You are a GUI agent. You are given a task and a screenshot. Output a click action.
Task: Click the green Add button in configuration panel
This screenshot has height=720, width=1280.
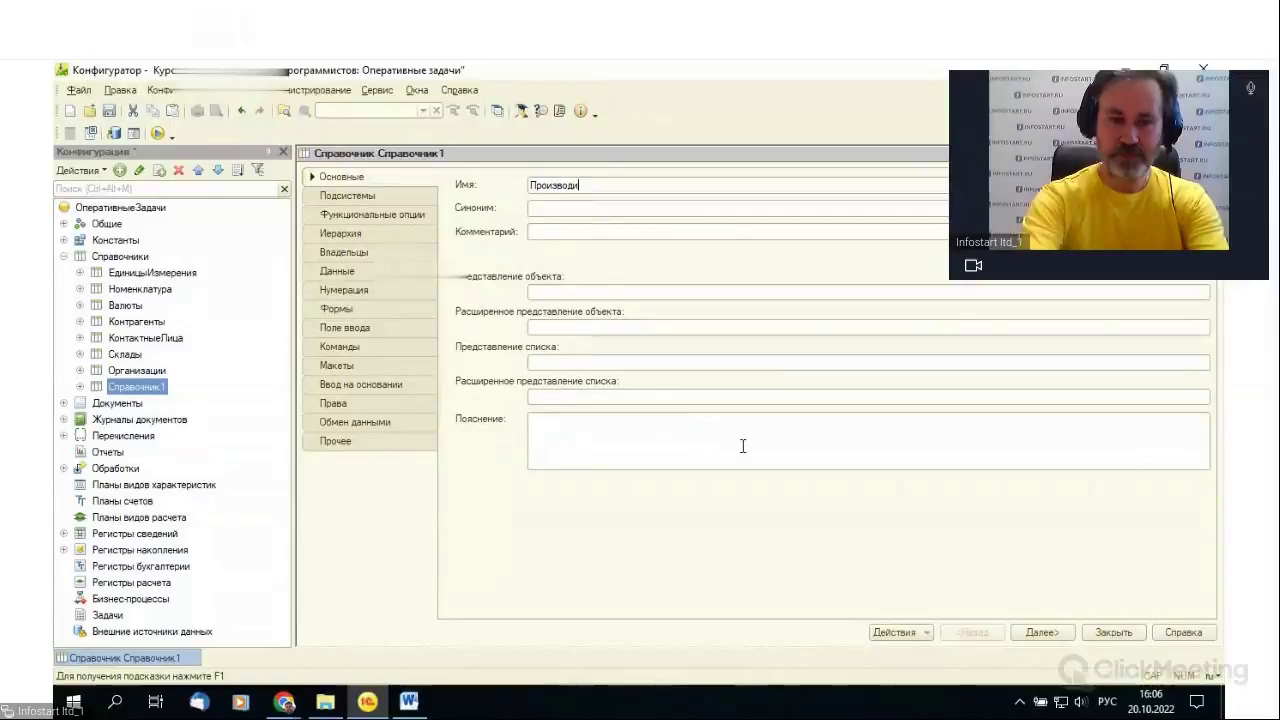[120, 170]
